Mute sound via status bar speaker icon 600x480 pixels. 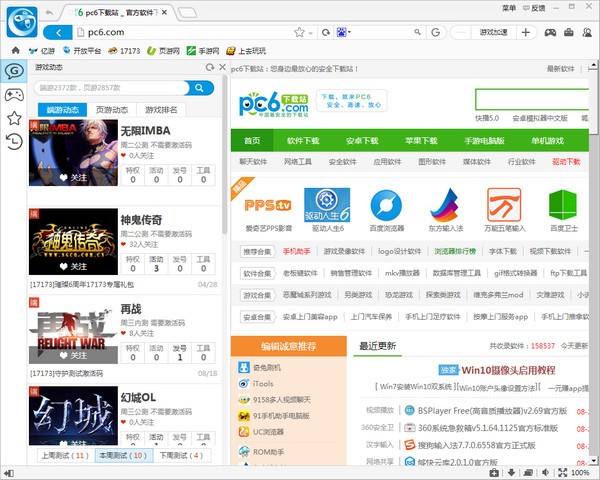click(x=546, y=473)
